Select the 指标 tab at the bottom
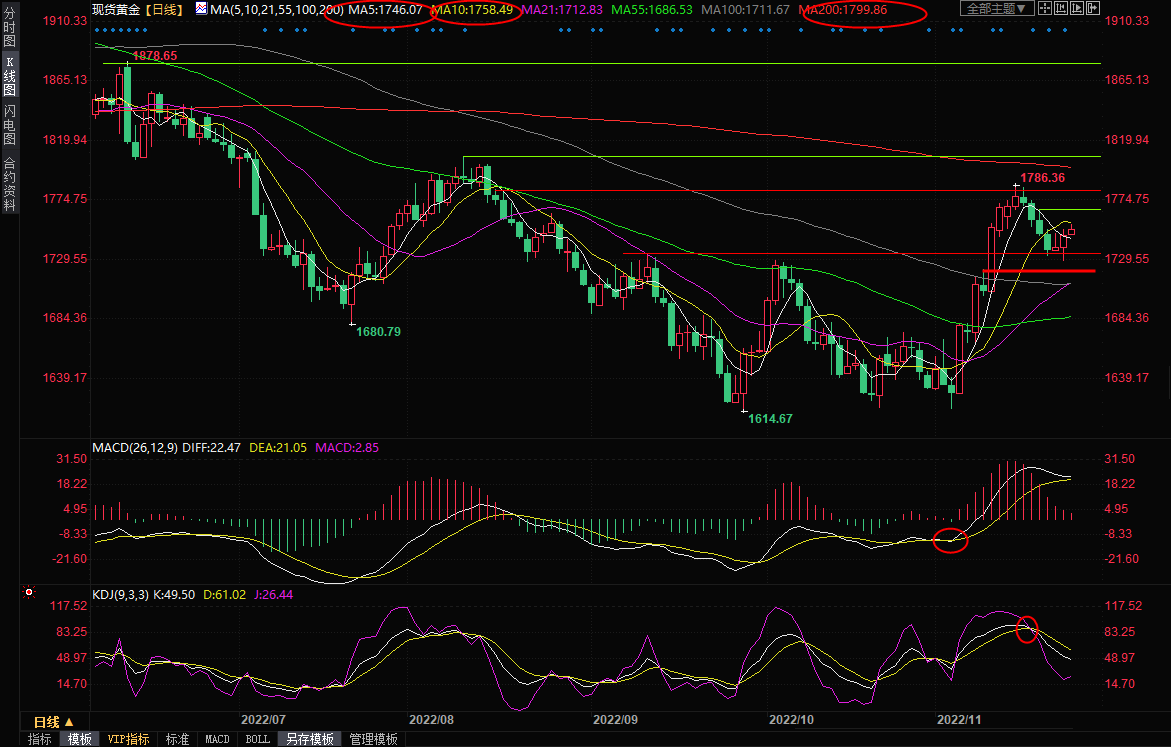 pos(40,739)
